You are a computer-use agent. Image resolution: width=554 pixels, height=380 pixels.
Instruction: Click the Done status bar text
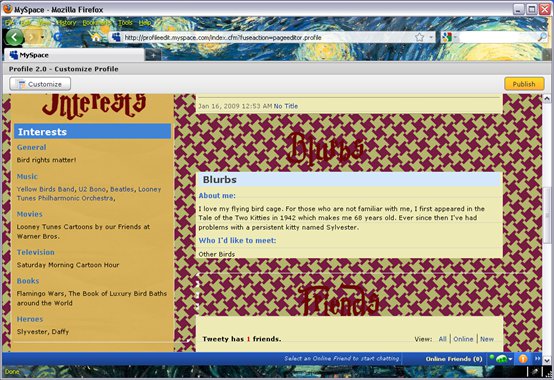coord(12,372)
